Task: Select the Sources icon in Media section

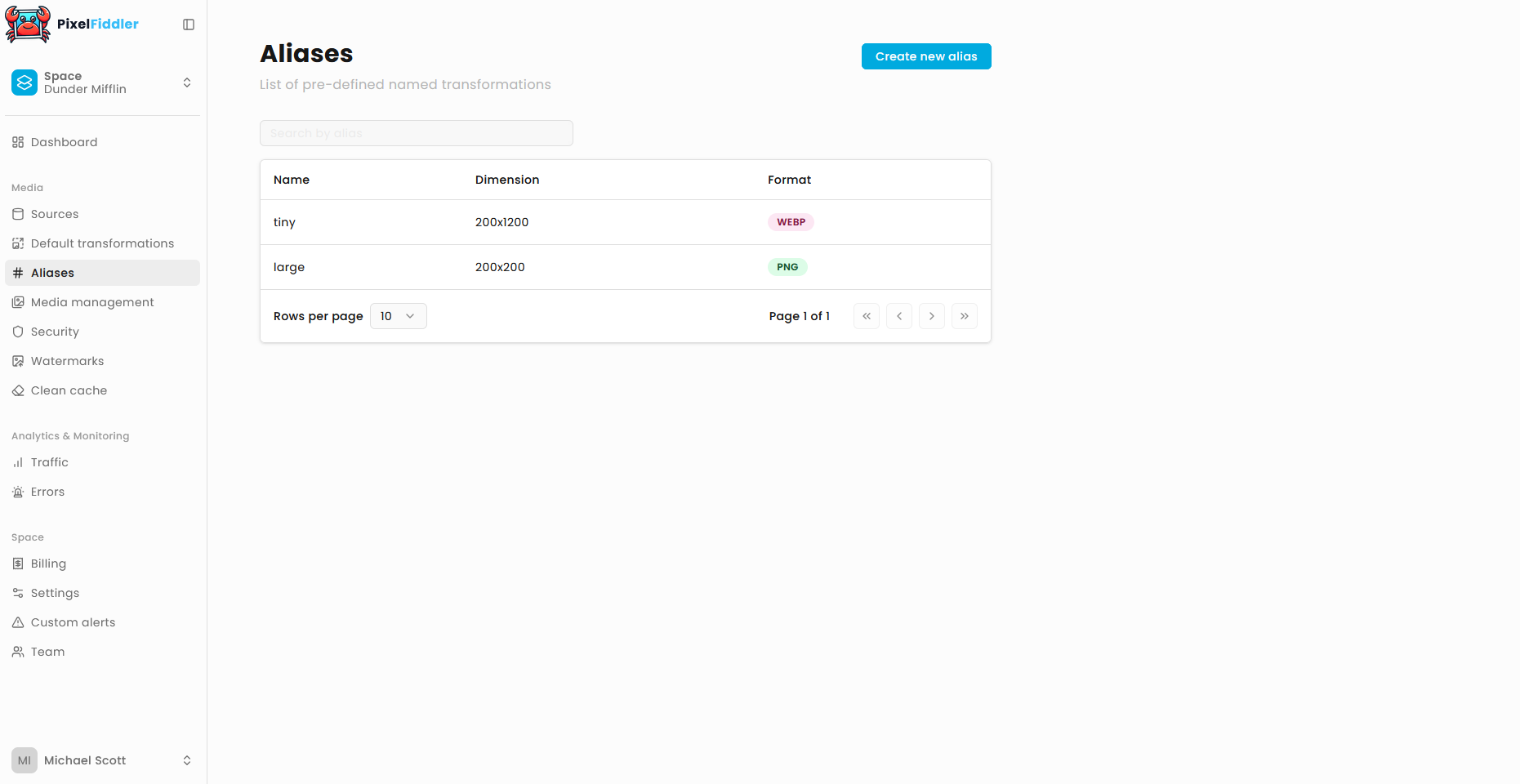Action: coord(18,213)
